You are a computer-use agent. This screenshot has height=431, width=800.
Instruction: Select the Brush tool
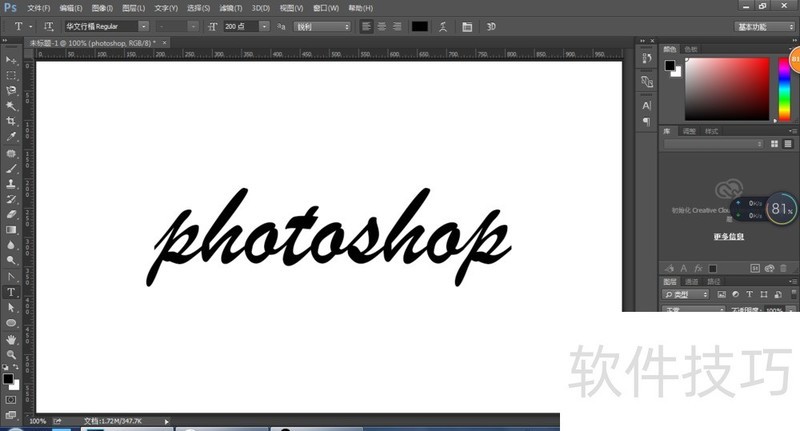click(11, 169)
